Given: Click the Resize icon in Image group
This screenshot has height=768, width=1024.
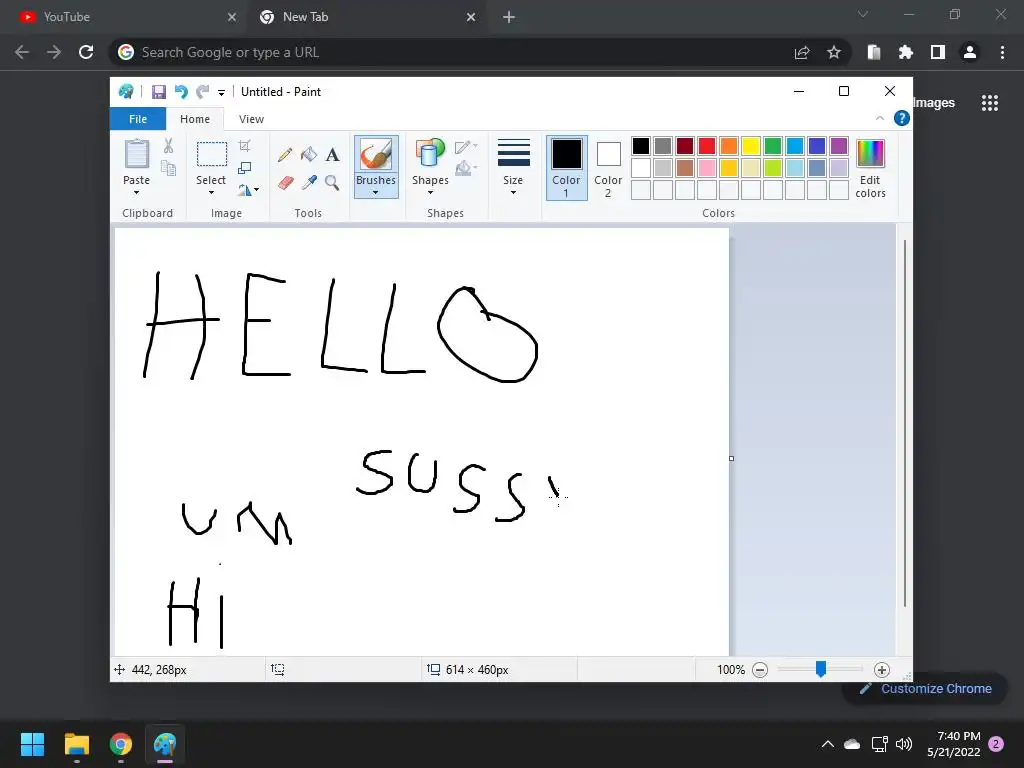Looking at the screenshot, I should (244, 168).
